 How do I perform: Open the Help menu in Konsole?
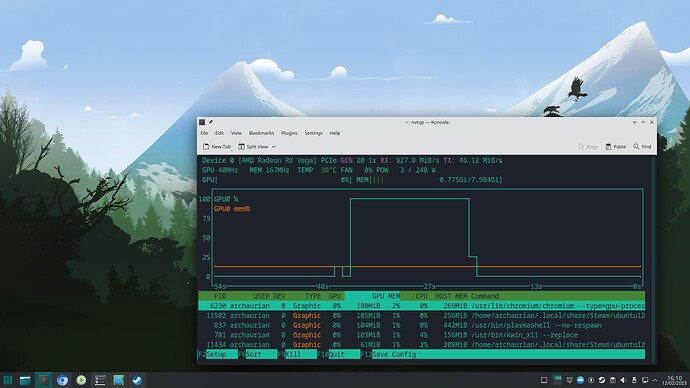335,133
